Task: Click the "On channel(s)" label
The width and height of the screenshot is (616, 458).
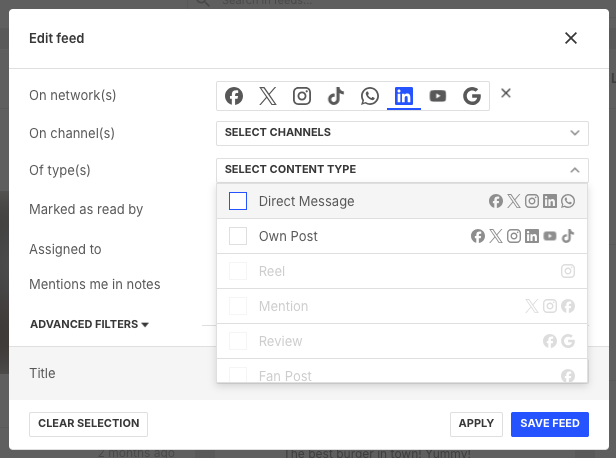Action: [72, 134]
